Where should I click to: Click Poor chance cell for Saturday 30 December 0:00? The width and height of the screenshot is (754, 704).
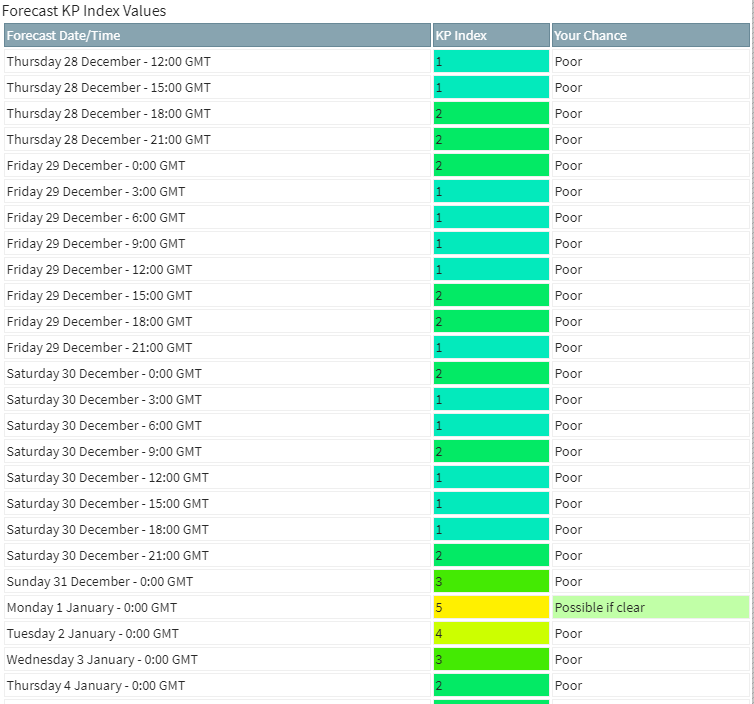tap(651, 373)
